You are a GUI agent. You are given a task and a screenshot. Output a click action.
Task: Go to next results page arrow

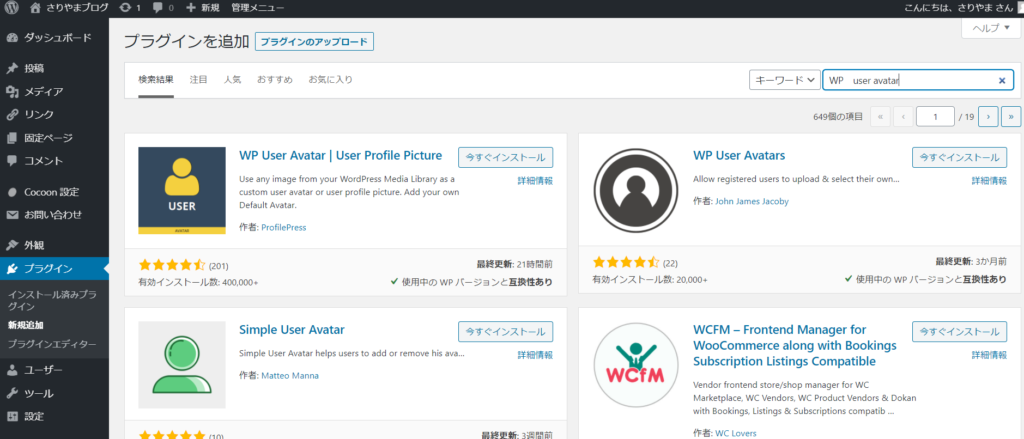tap(989, 116)
